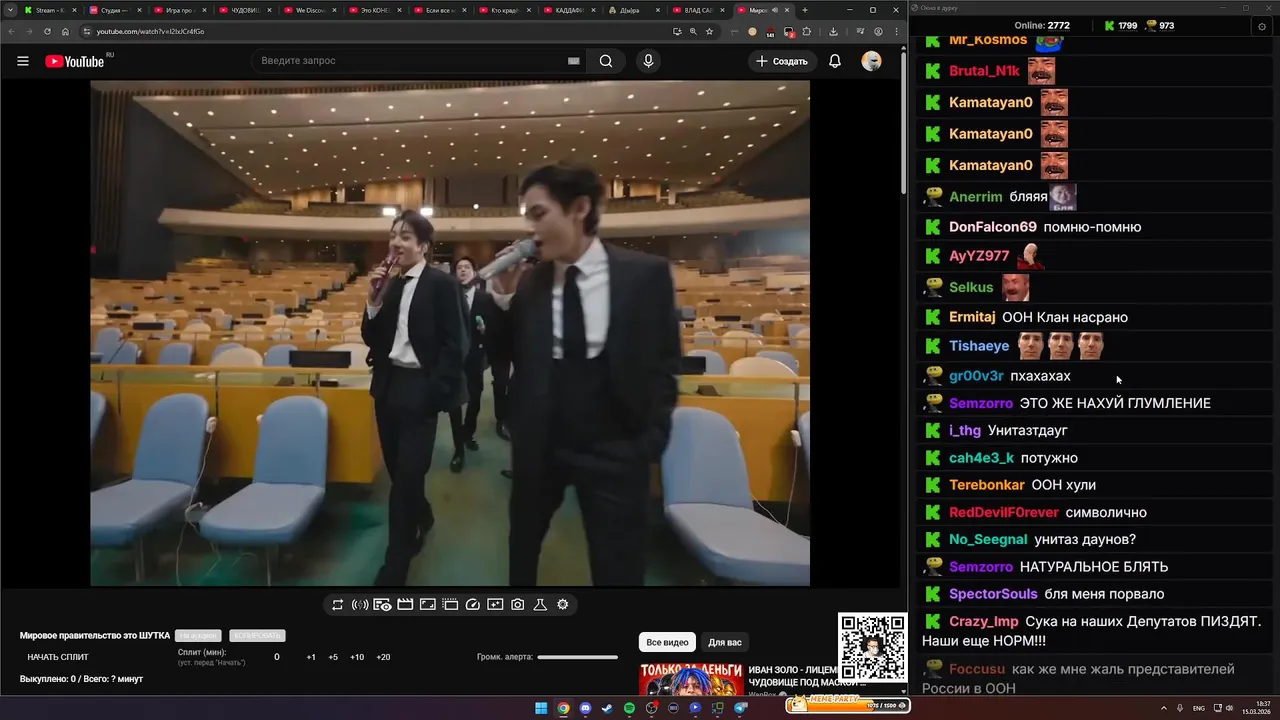Click the eye screen icon in video toolbar
Image resolution: width=1280 pixels, height=720 pixels.
(383, 605)
